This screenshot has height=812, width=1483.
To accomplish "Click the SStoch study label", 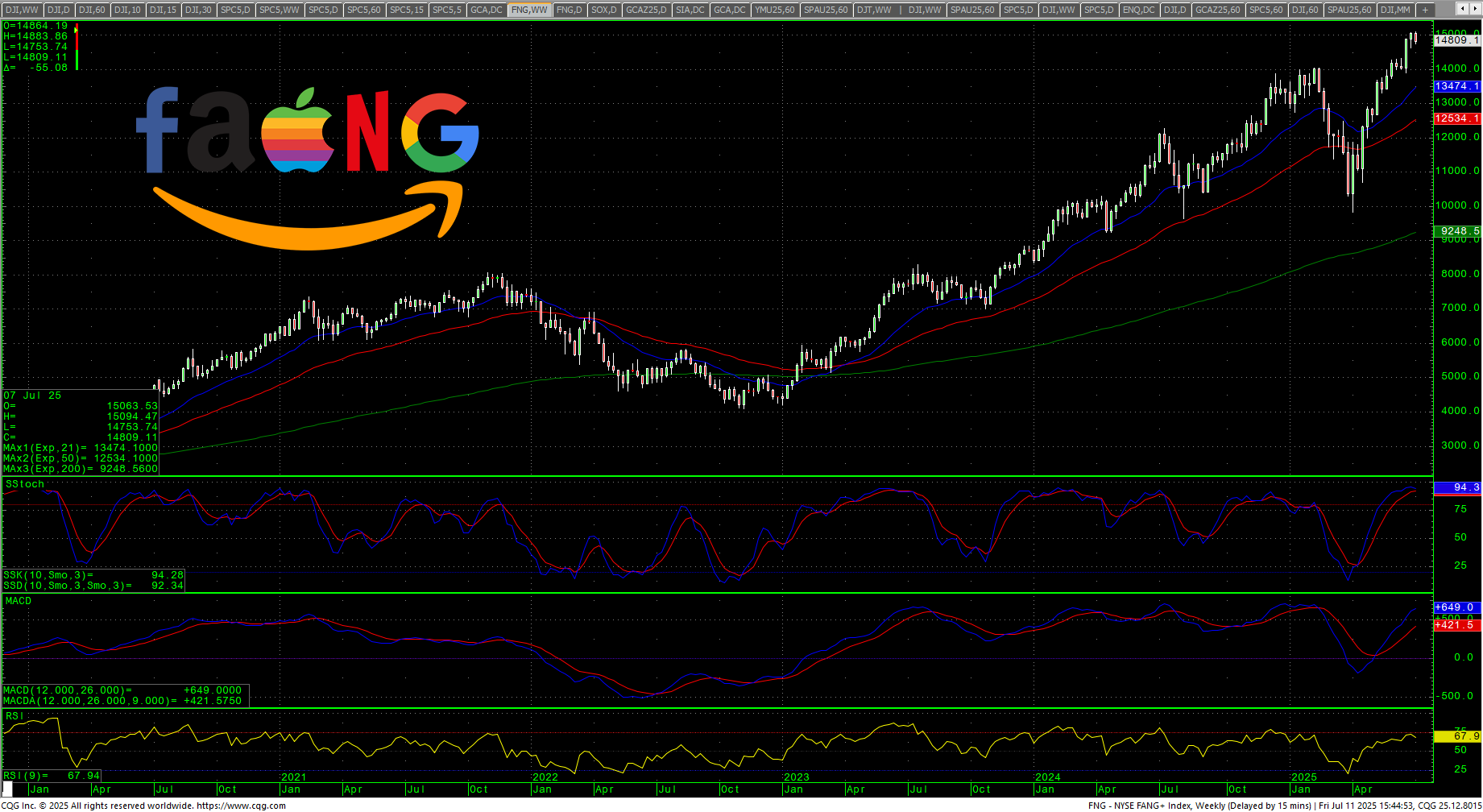I will click(x=25, y=484).
